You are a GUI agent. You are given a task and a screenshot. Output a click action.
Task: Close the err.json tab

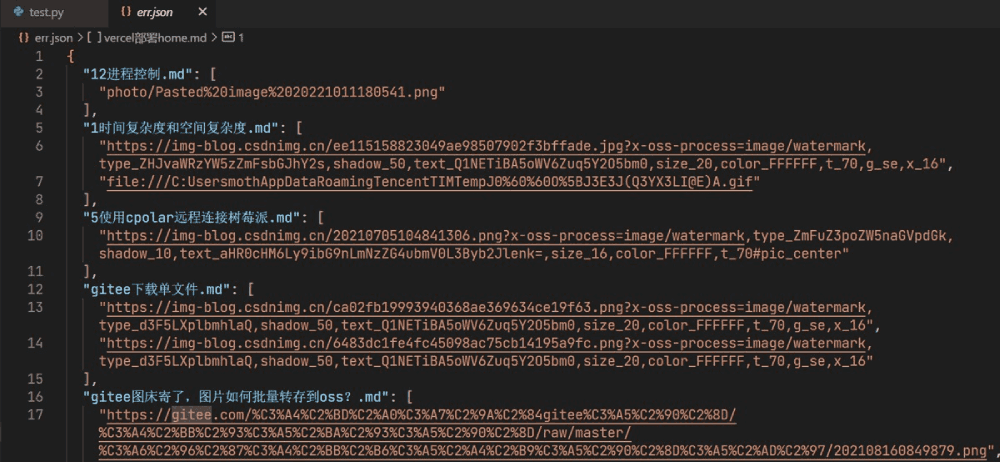[202, 13]
